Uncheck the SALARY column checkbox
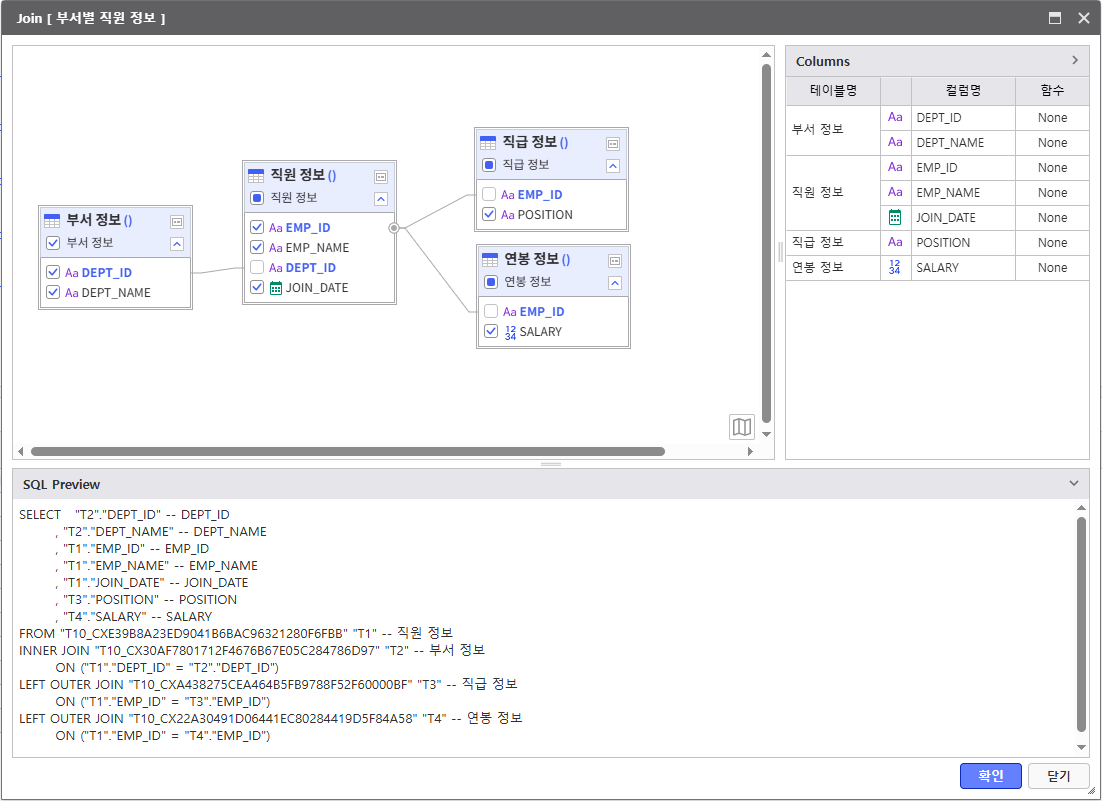The width and height of the screenshot is (1102, 801). 491,331
